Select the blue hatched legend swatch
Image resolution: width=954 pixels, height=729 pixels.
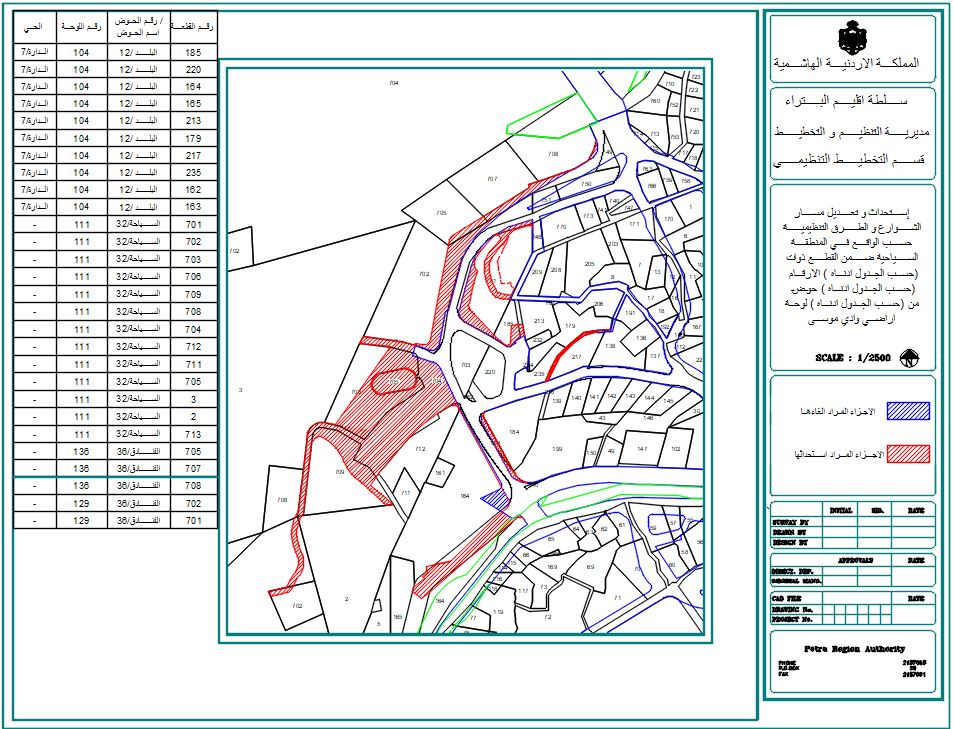[908, 411]
